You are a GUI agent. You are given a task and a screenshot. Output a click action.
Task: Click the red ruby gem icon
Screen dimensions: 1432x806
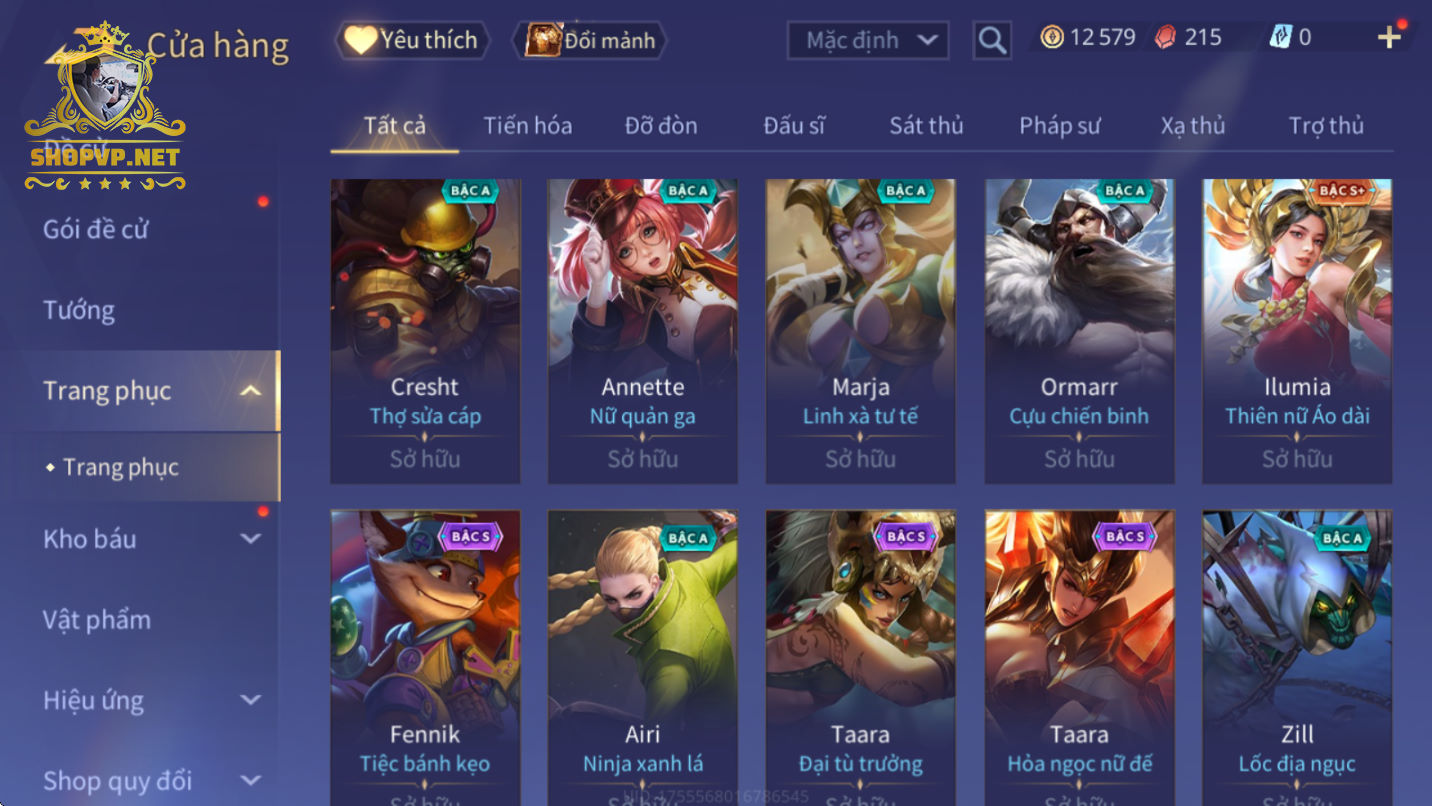point(1165,38)
